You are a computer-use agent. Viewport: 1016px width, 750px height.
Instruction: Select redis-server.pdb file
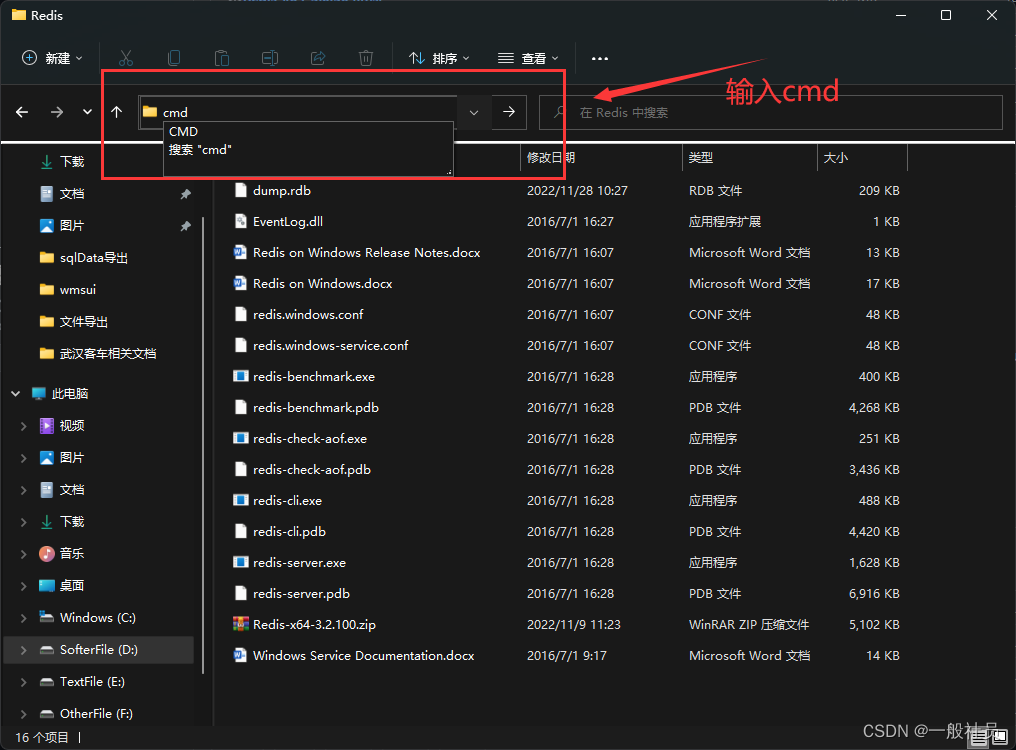(x=301, y=593)
